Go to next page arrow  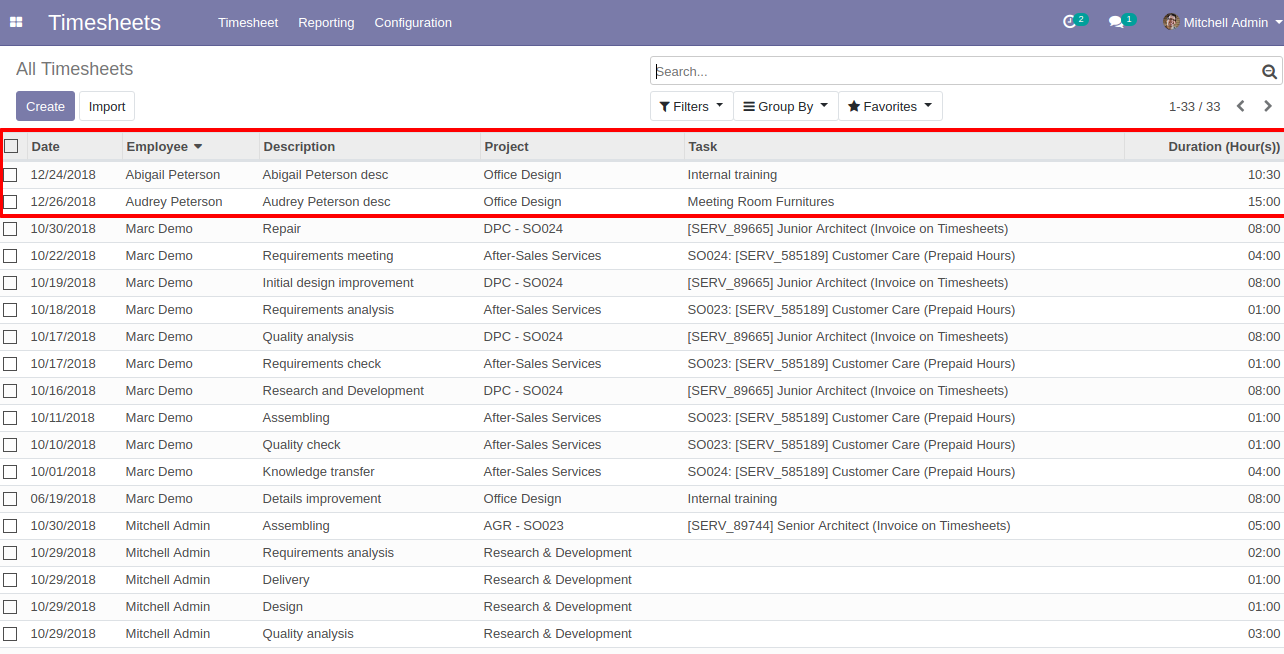coord(1268,106)
